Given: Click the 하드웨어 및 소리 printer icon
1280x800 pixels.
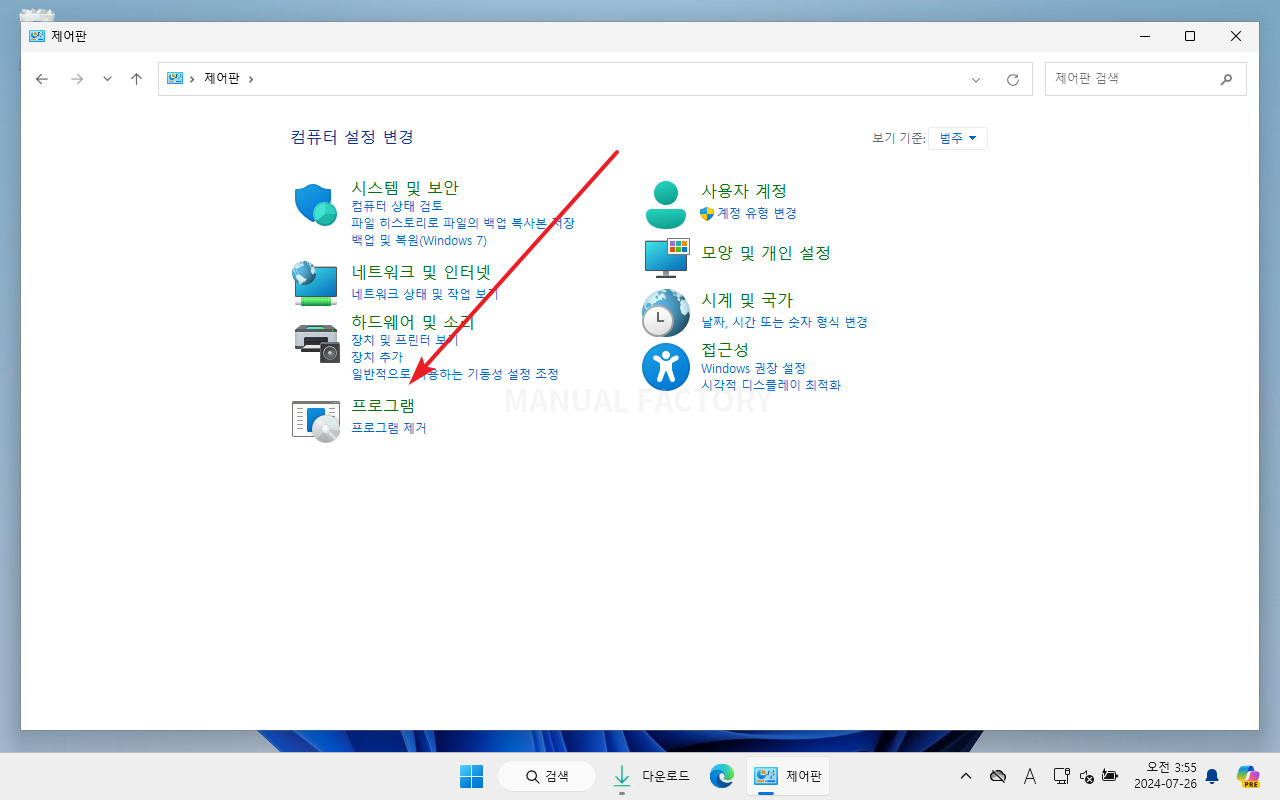Looking at the screenshot, I should point(317,343).
